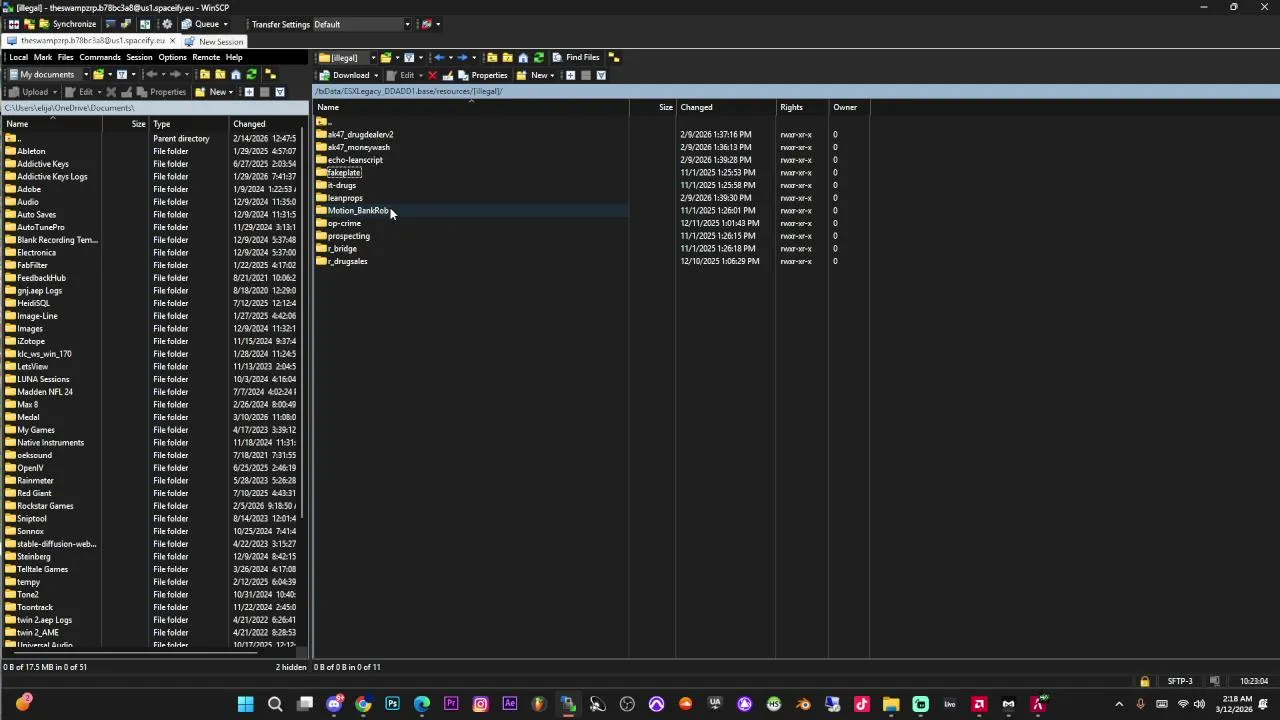1280x720 pixels.
Task: Click the Queue toolbar button
Action: [x=200, y=24]
